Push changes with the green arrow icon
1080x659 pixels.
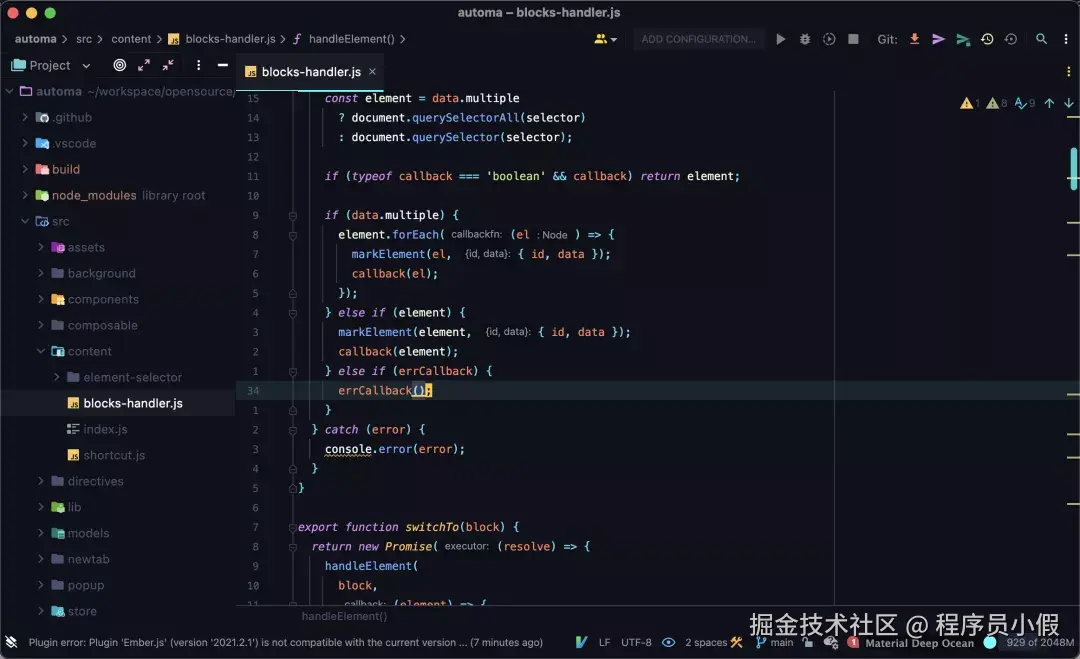[x=962, y=39]
